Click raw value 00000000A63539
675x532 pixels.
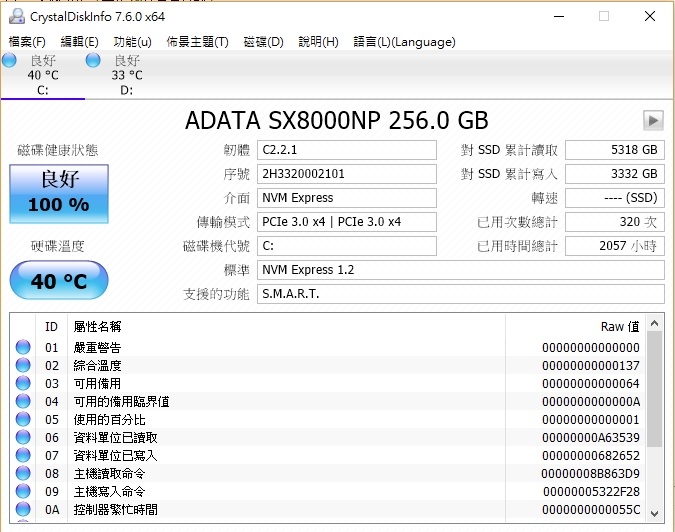(x=591, y=437)
